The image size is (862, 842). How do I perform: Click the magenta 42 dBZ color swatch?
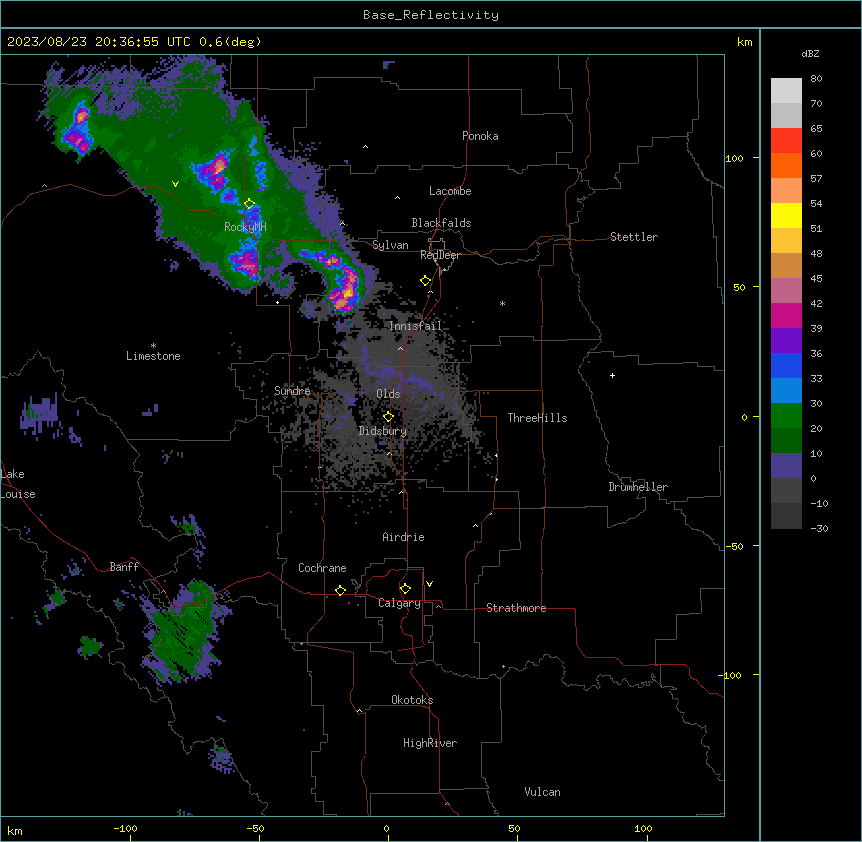[786, 315]
